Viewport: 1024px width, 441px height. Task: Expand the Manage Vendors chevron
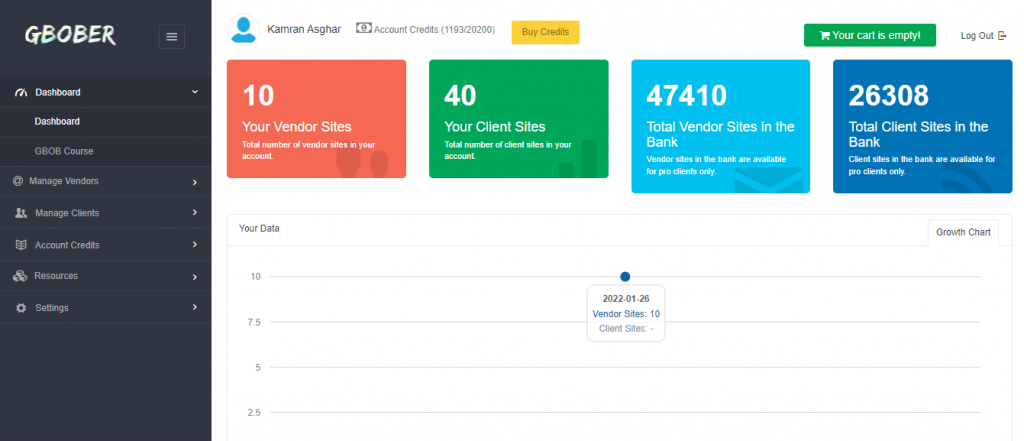195,182
